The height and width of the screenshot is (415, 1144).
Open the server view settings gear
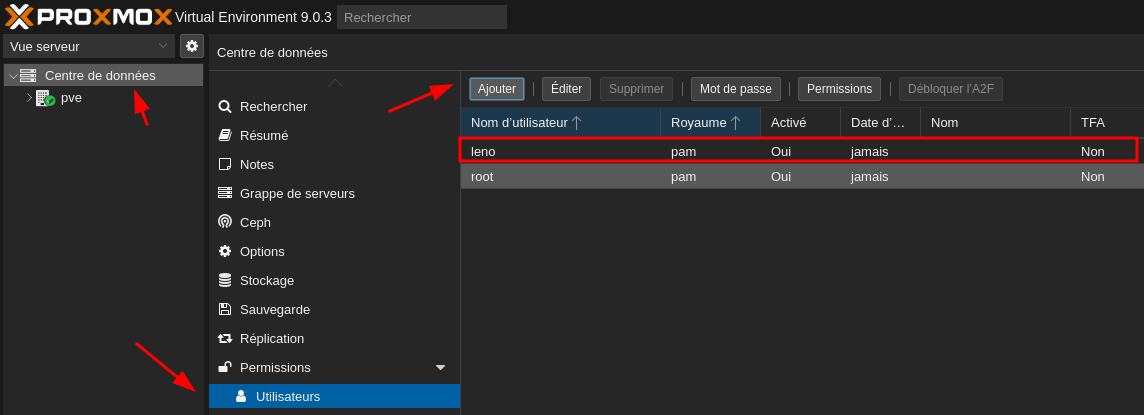191,46
